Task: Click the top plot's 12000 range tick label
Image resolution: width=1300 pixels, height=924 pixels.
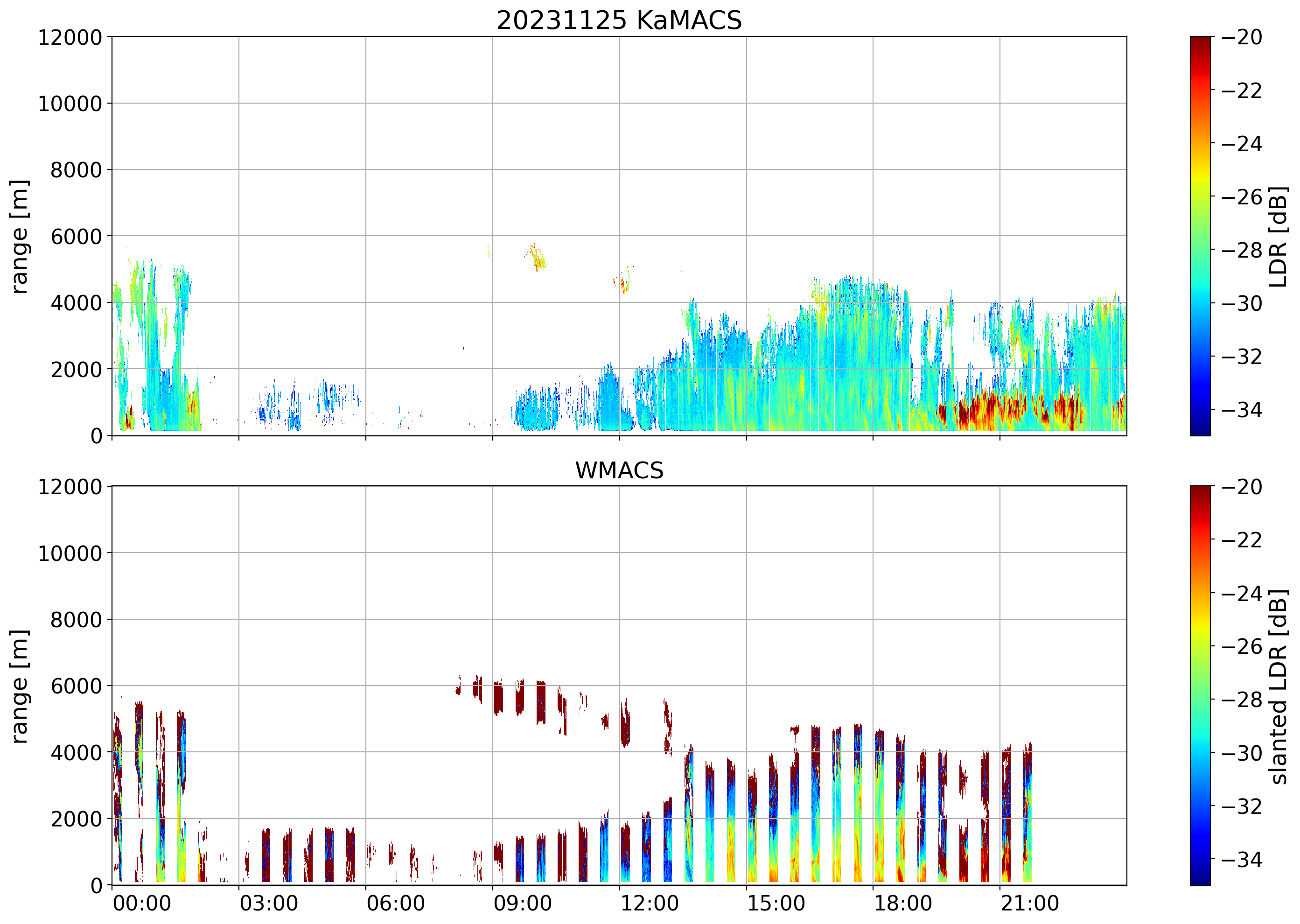Action: 70,37
